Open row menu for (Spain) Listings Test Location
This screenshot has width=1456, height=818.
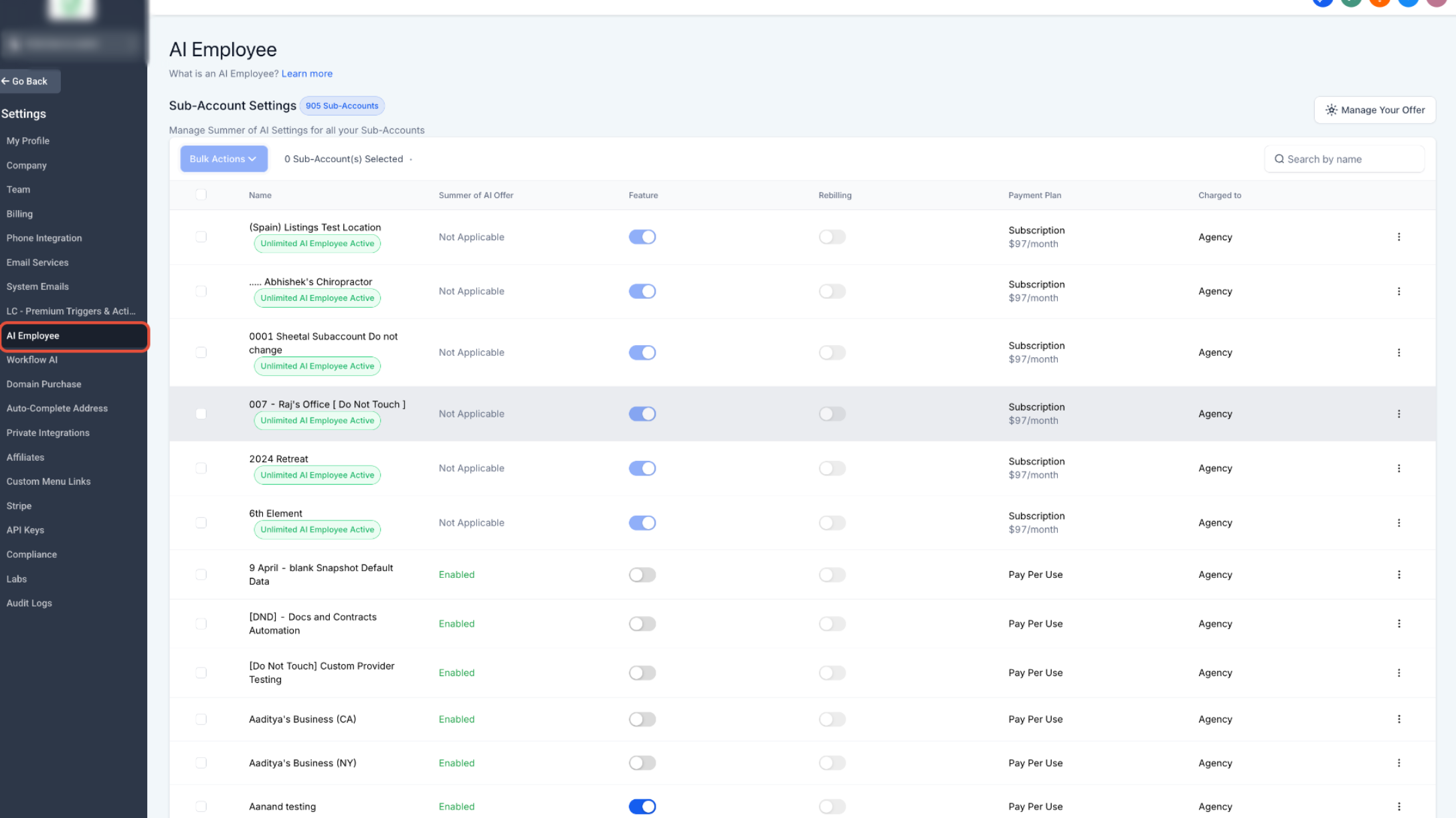(1398, 237)
